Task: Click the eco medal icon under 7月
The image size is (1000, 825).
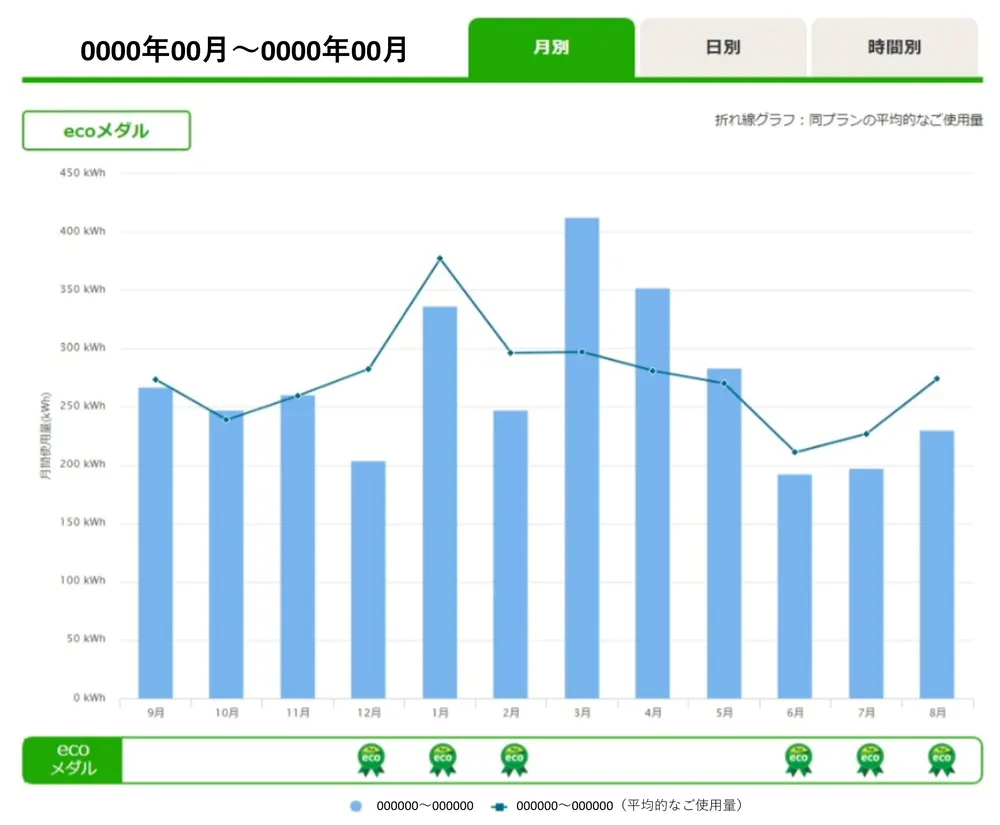Action: [868, 760]
